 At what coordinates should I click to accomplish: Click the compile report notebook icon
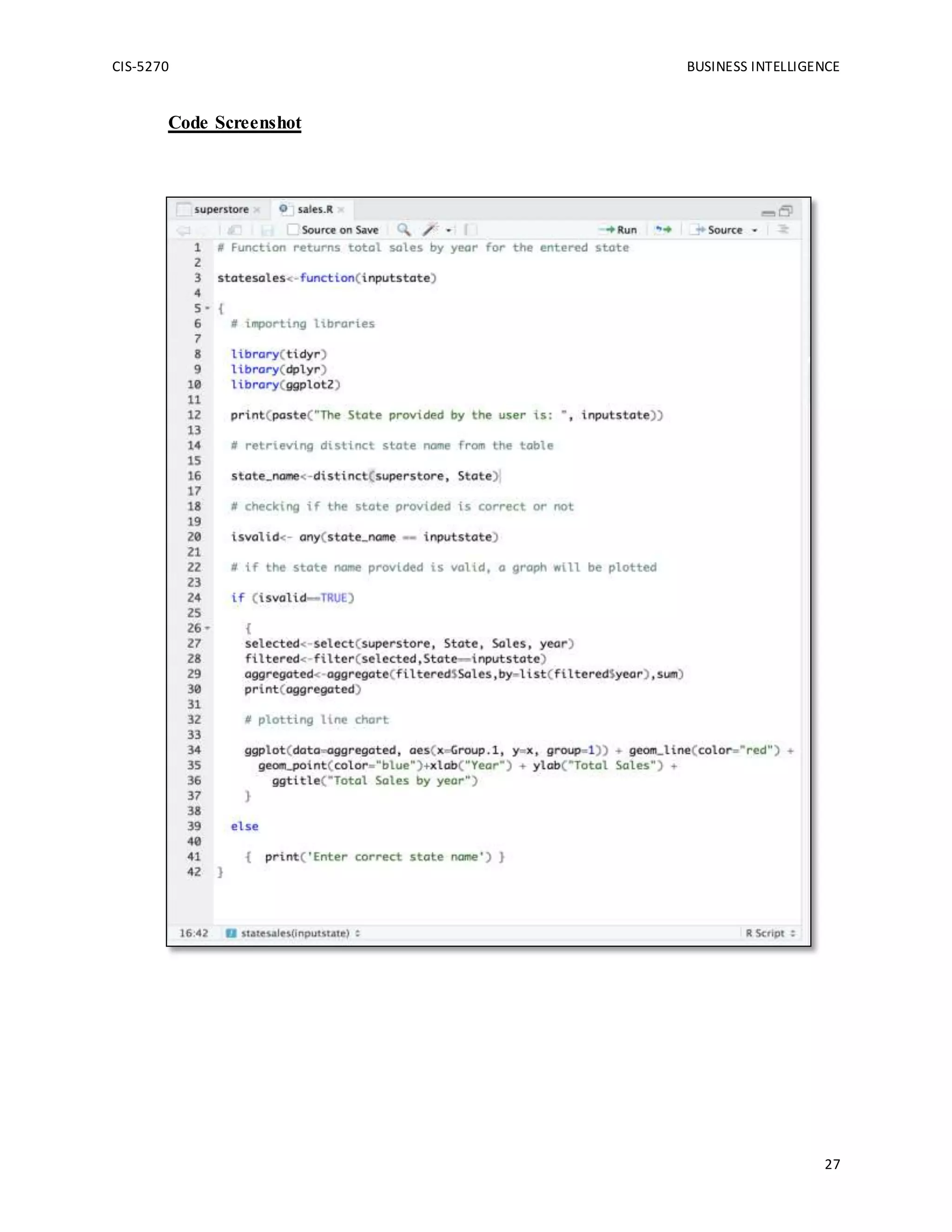coord(470,229)
